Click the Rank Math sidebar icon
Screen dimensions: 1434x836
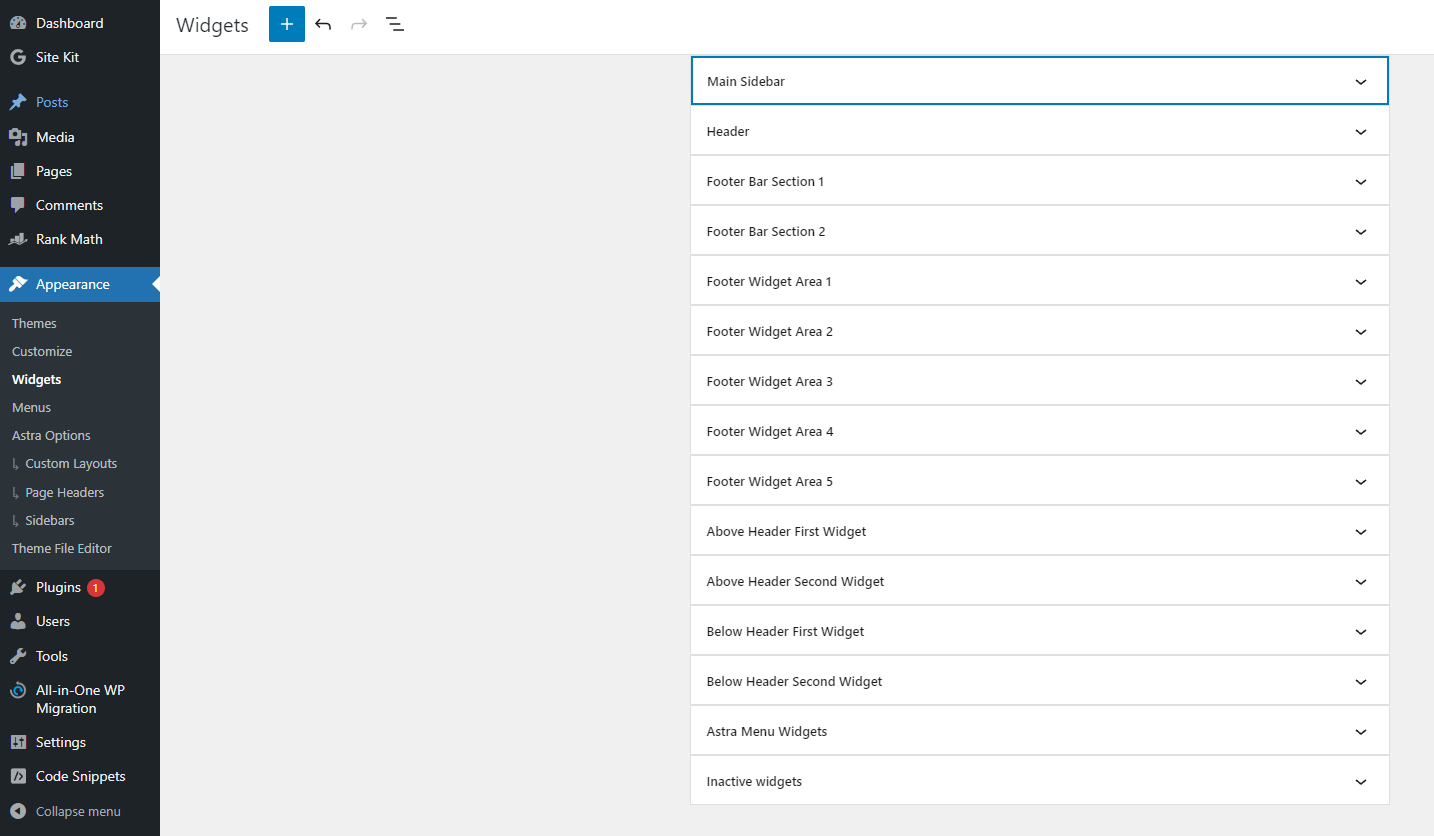[x=20, y=238]
